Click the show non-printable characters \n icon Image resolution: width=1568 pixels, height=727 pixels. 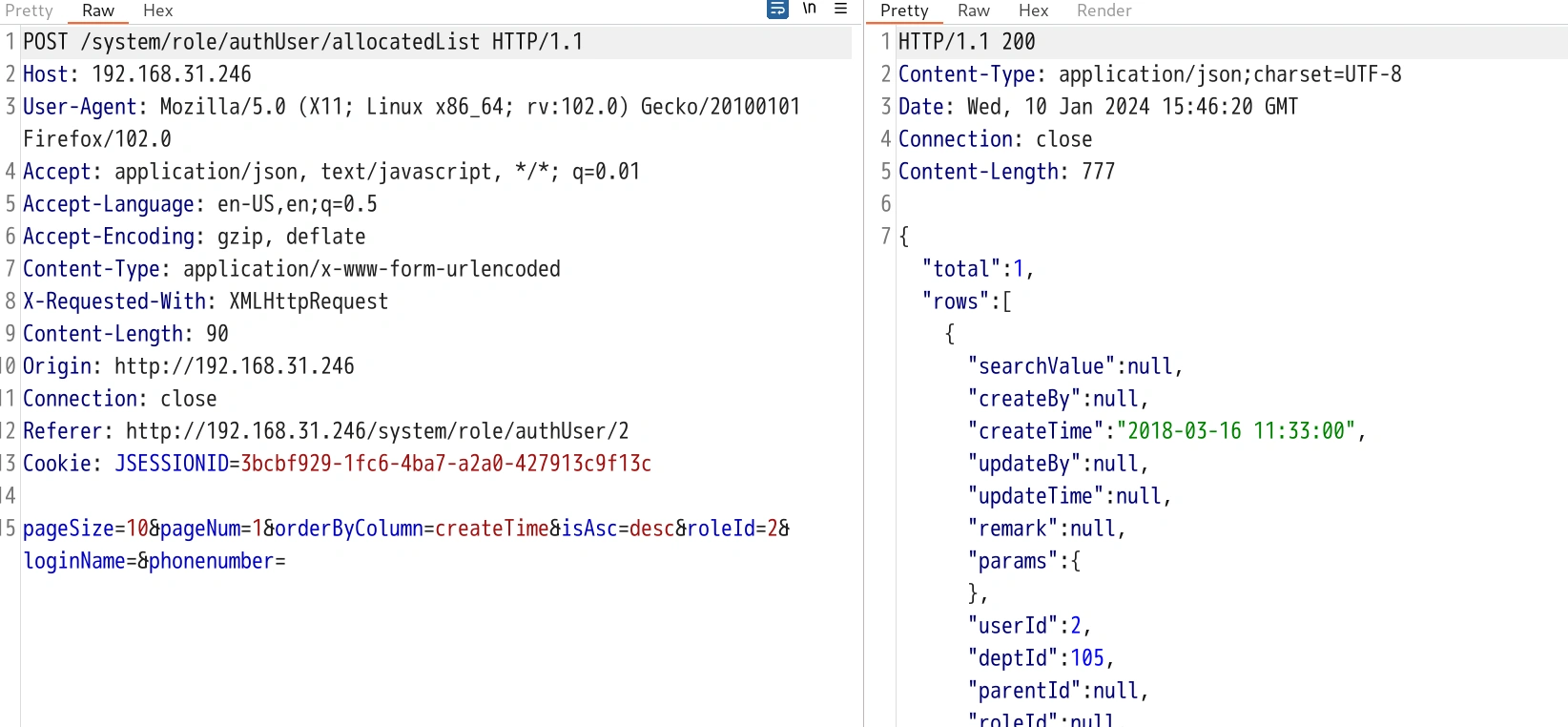[x=809, y=10]
